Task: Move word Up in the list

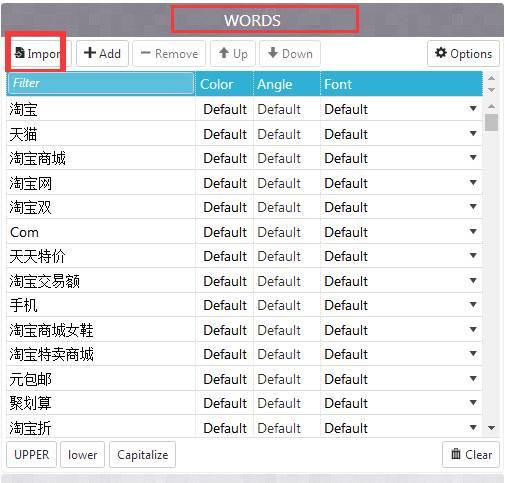Action: click(233, 53)
